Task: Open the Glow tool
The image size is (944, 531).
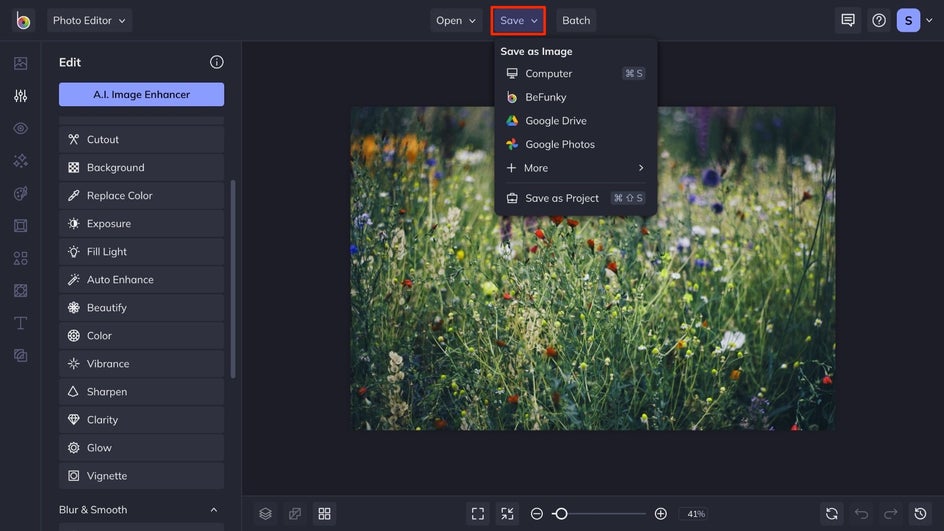Action: pos(141,448)
